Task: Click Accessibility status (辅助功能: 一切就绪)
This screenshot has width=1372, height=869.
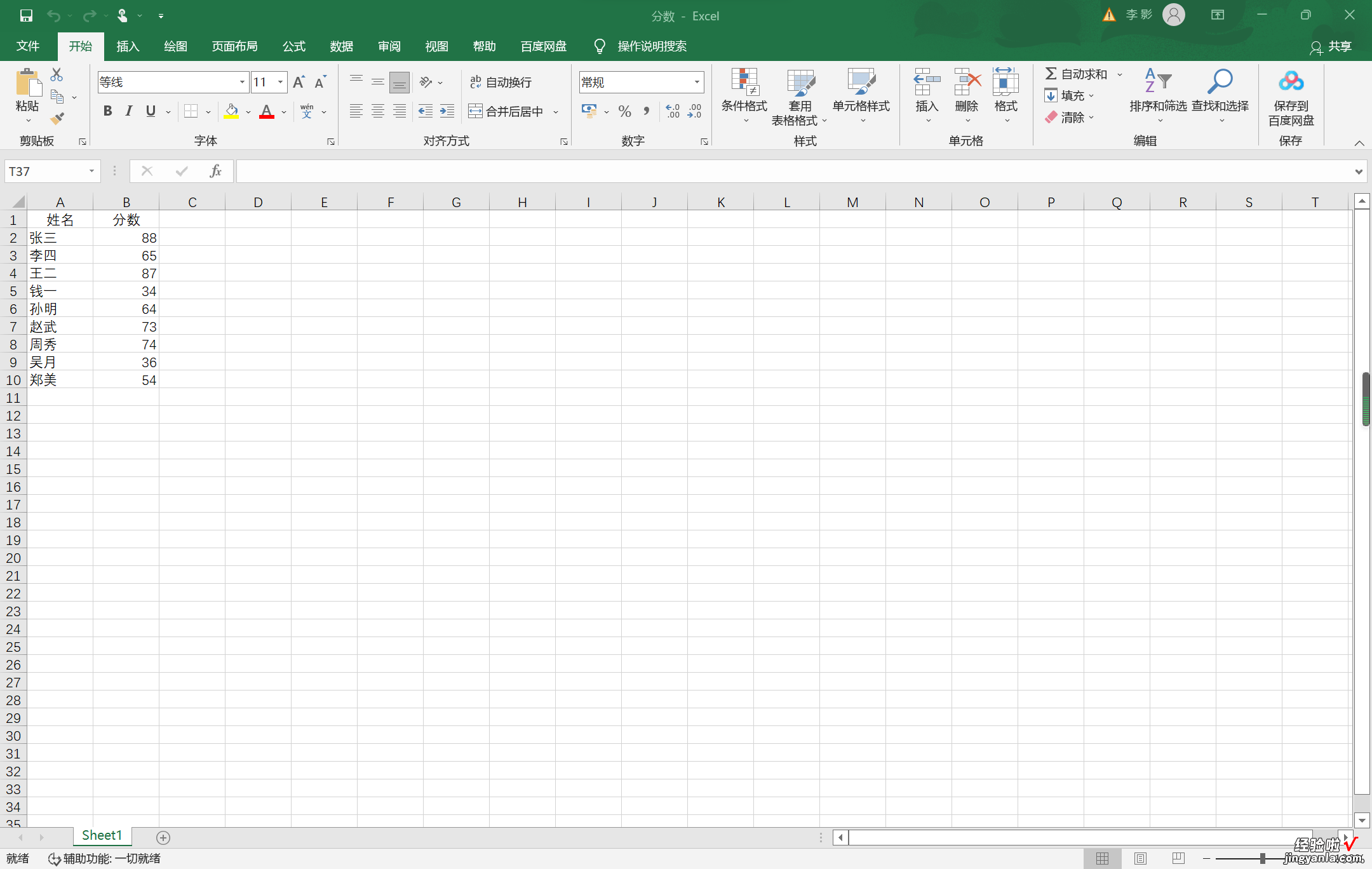Action: point(105,858)
